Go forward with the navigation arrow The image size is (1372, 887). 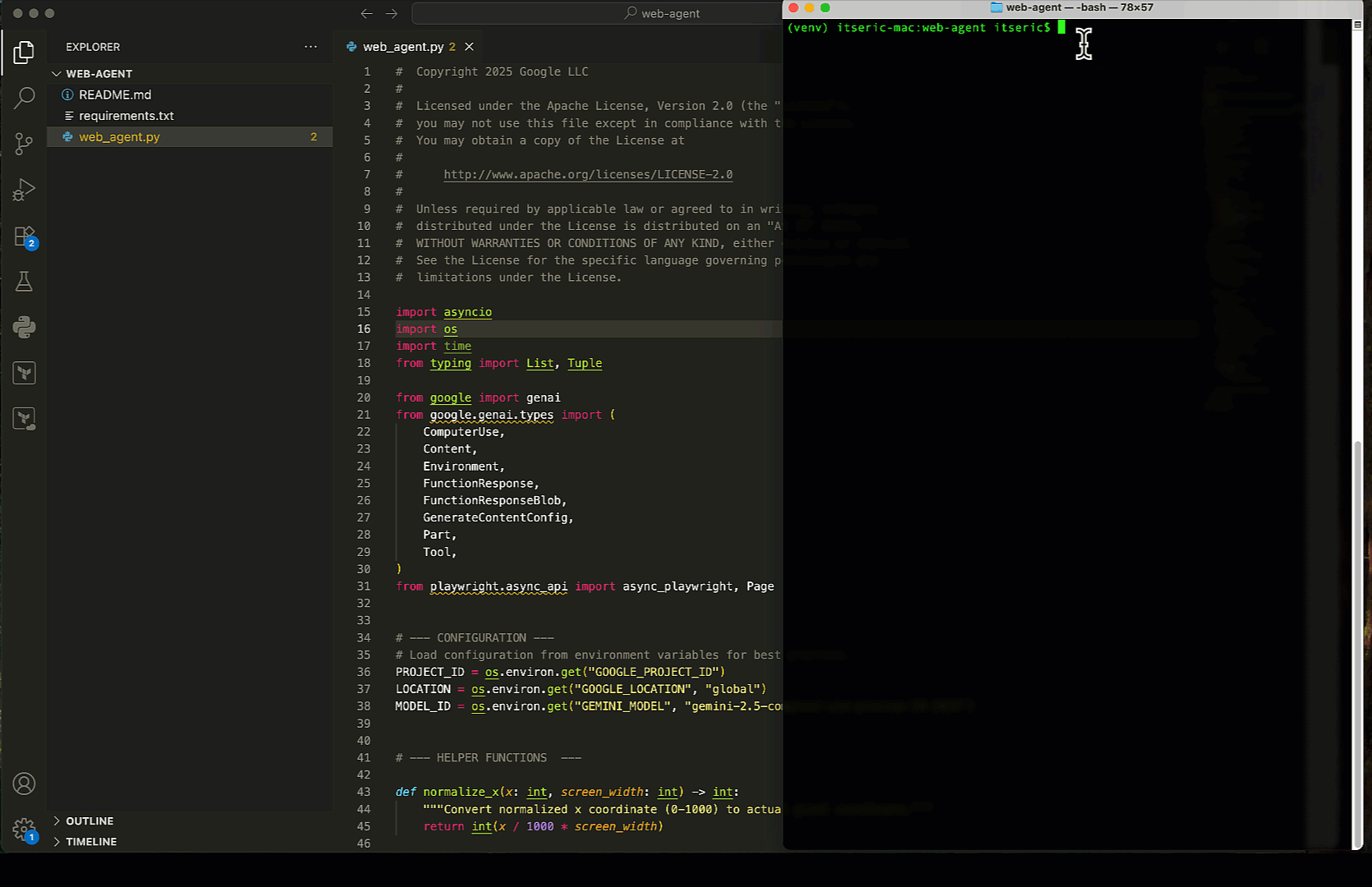pos(392,13)
